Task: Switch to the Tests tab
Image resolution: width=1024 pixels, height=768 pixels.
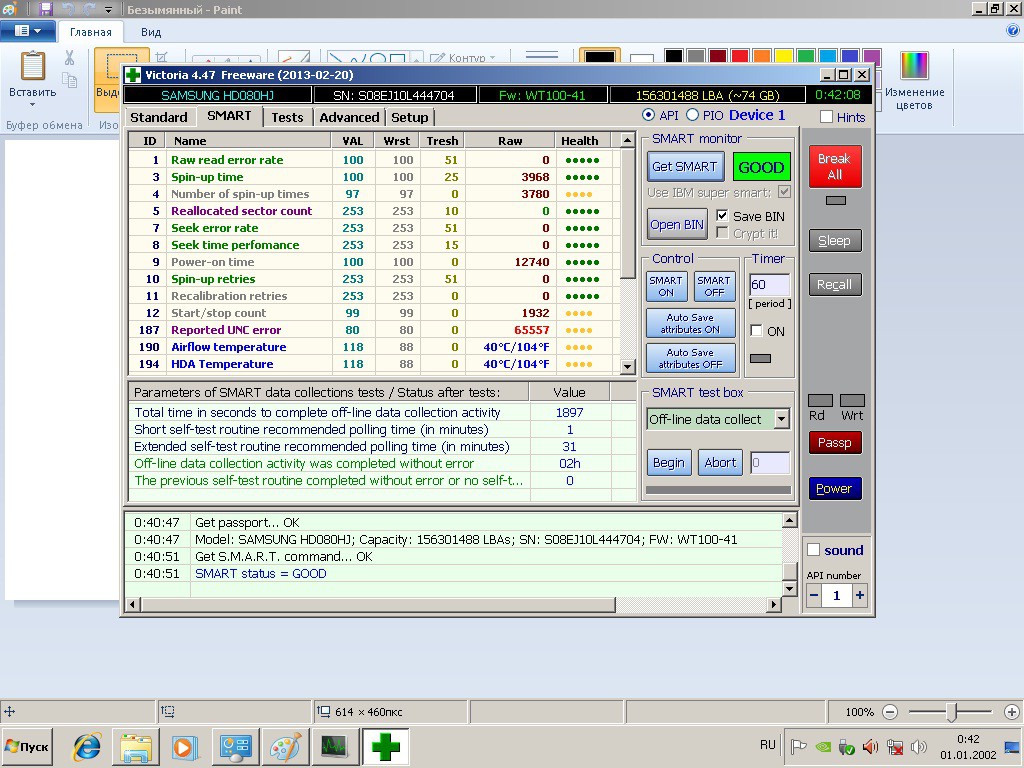Action: point(287,117)
